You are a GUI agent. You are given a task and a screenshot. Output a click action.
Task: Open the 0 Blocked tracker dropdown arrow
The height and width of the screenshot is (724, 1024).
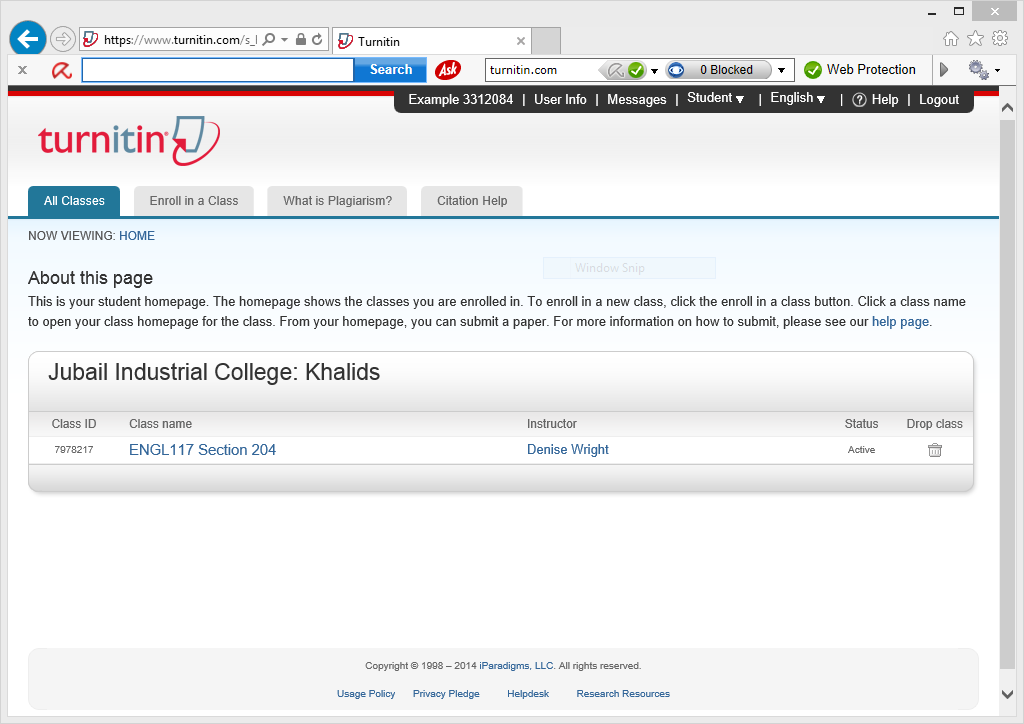781,70
